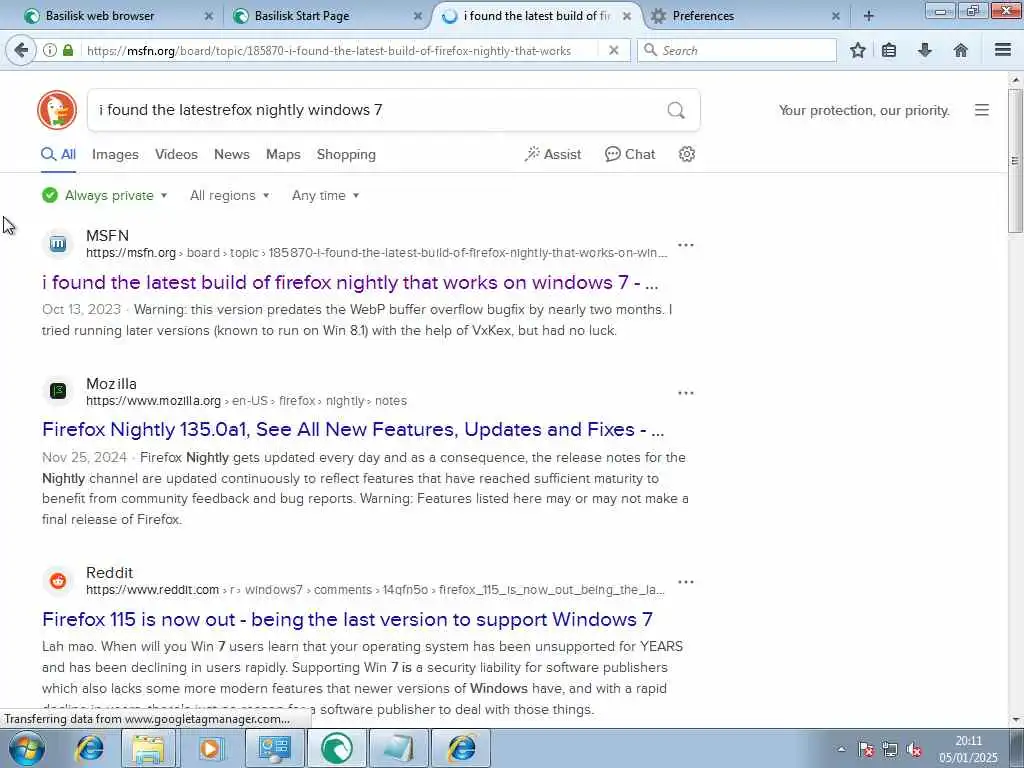Viewport: 1024px width, 768px height.
Task: Click the mozilla.org result URL breadcrumb
Action: point(246,401)
